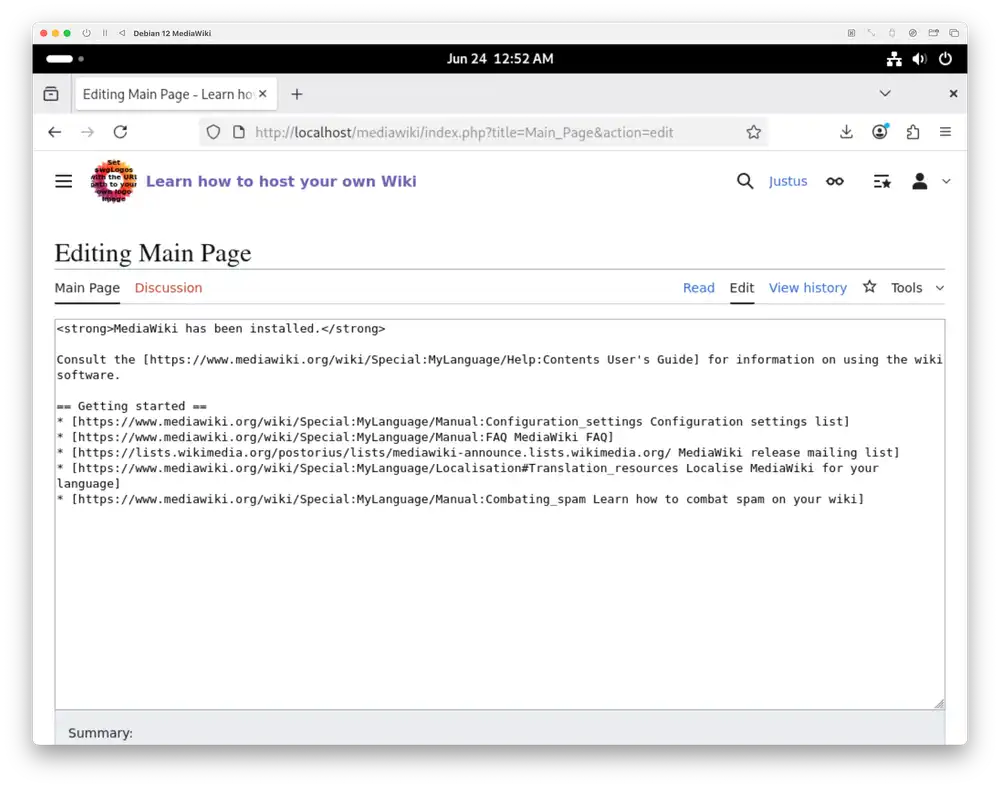The width and height of the screenshot is (1000, 788).
Task: Grab the textarea resize handle
Action: click(939, 703)
